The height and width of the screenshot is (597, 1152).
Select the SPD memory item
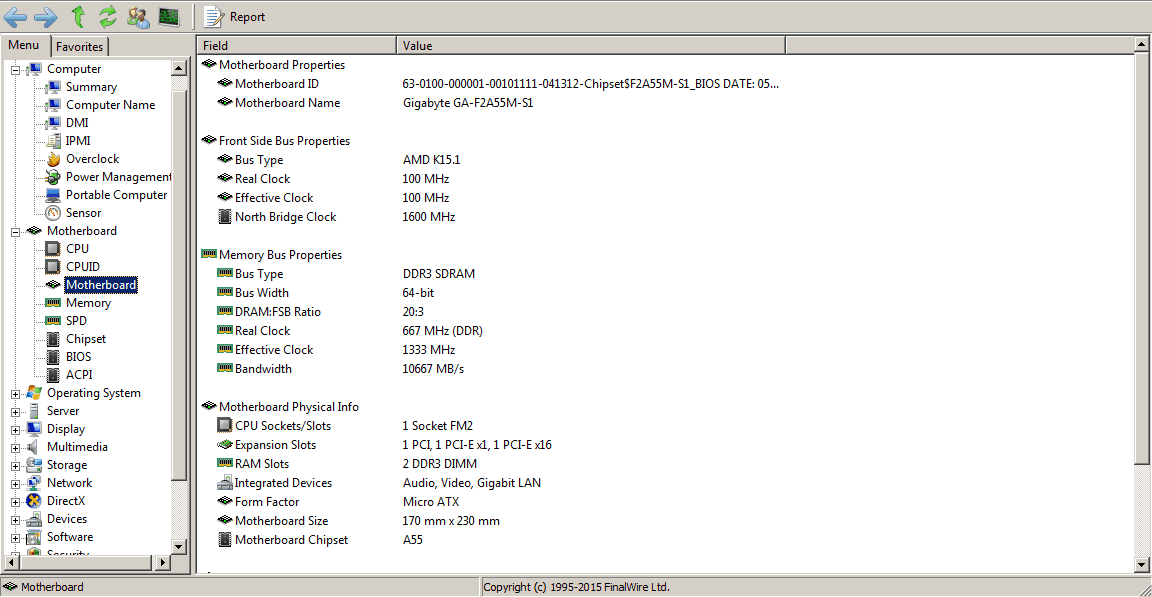[76, 321]
